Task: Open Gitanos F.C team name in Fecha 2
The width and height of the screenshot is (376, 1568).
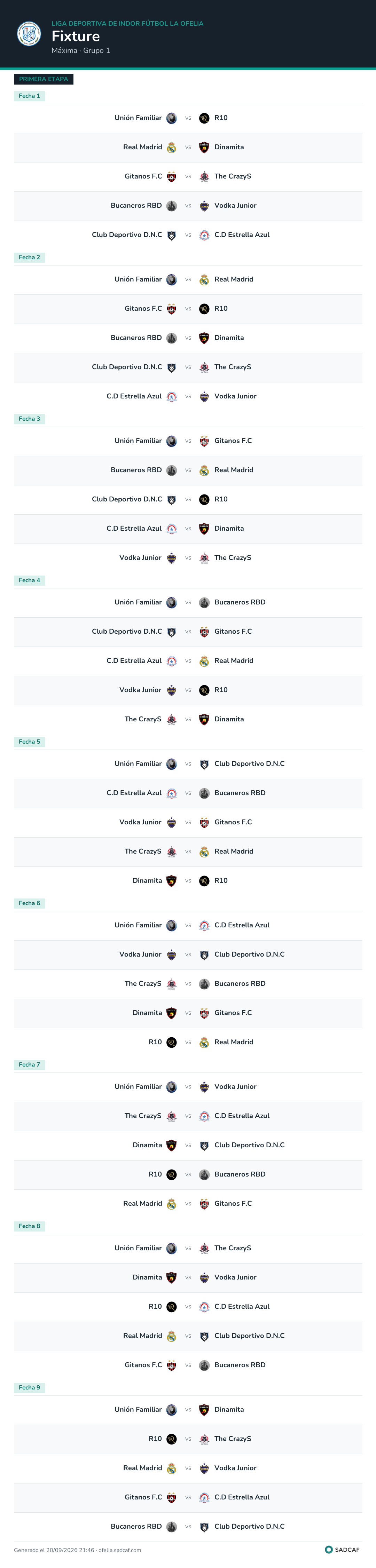Action: pos(143,309)
